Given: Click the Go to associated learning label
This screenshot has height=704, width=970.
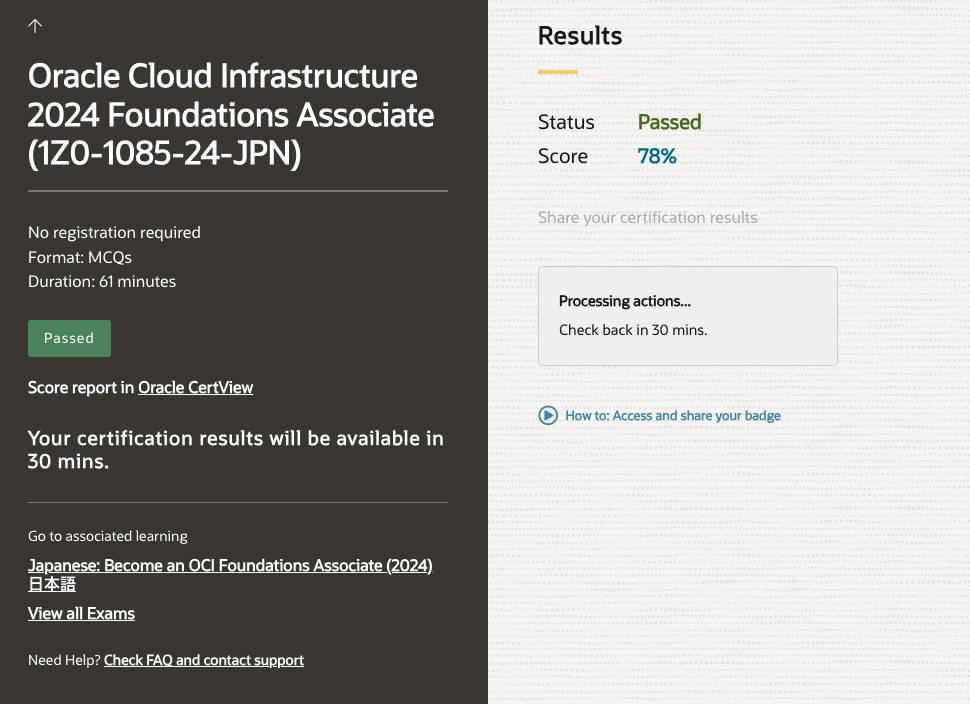Looking at the screenshot, I should (x=108, y=536).
